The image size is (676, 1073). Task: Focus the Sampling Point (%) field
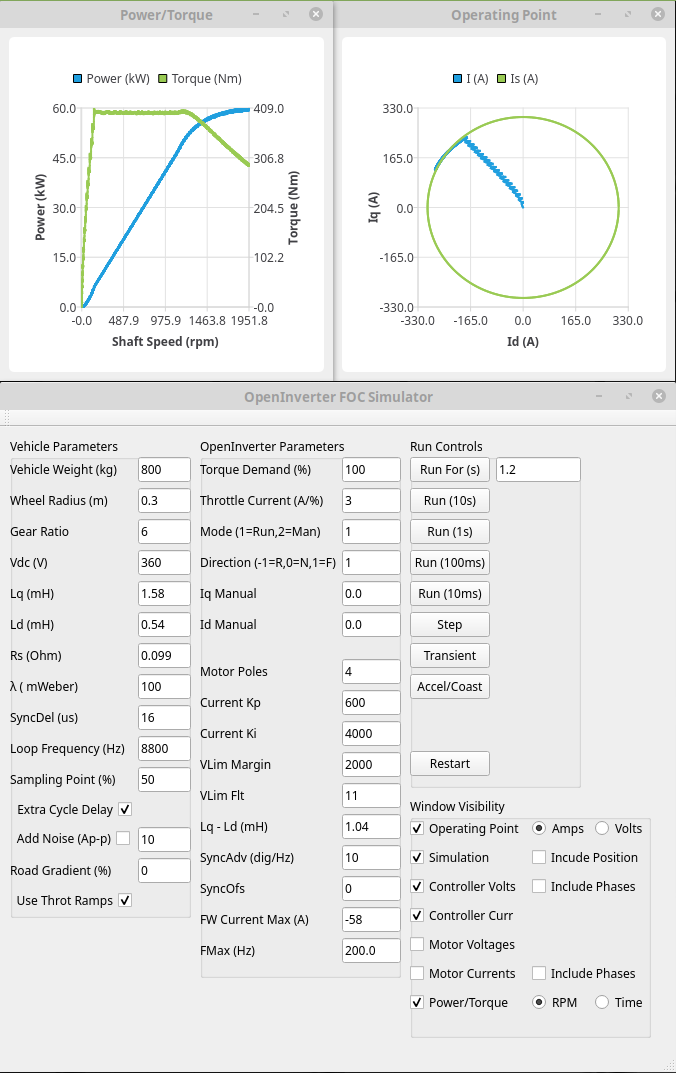click(x=164, y=779)
